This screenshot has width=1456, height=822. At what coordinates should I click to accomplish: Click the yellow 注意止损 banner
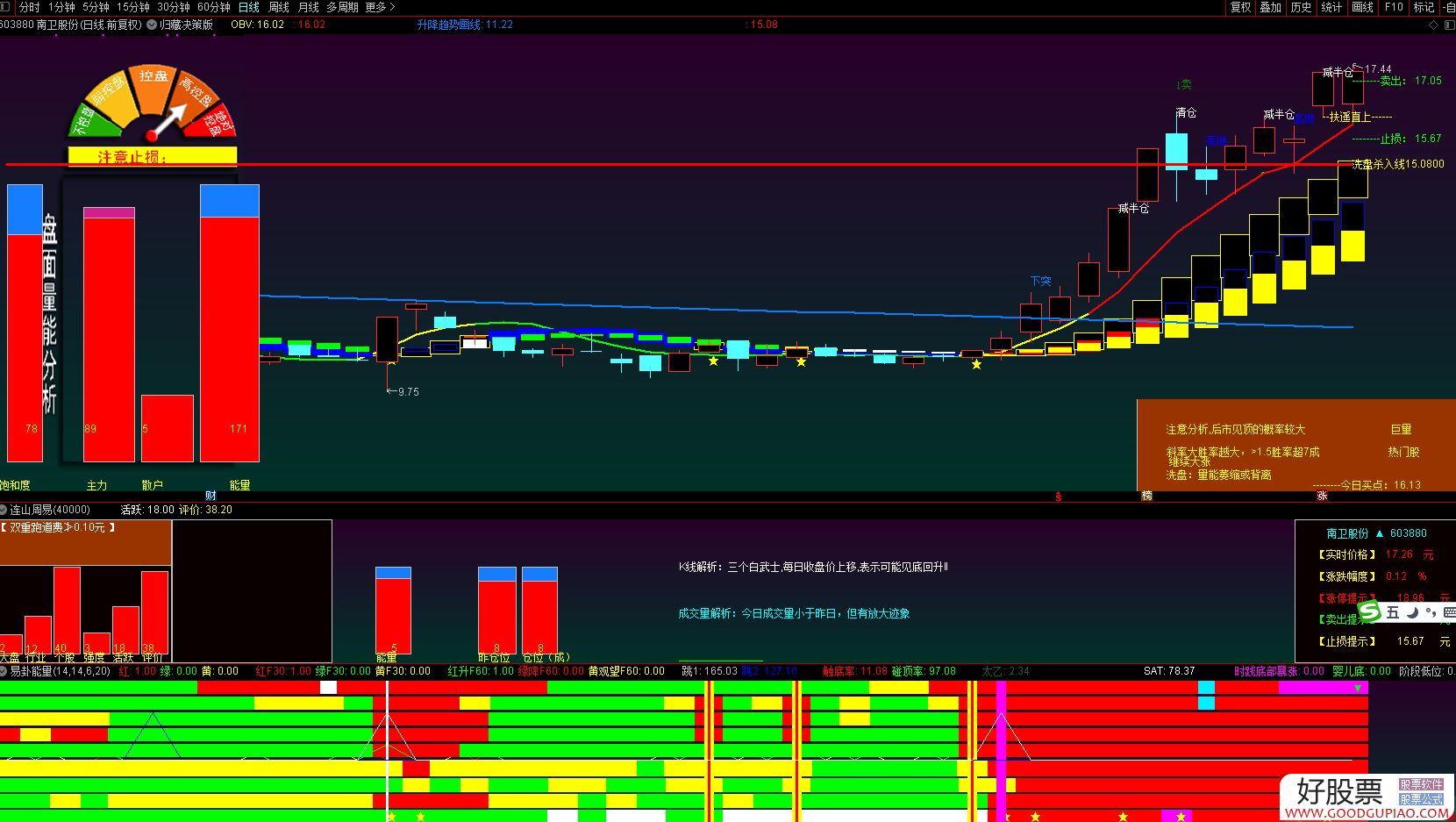point(153,156)
